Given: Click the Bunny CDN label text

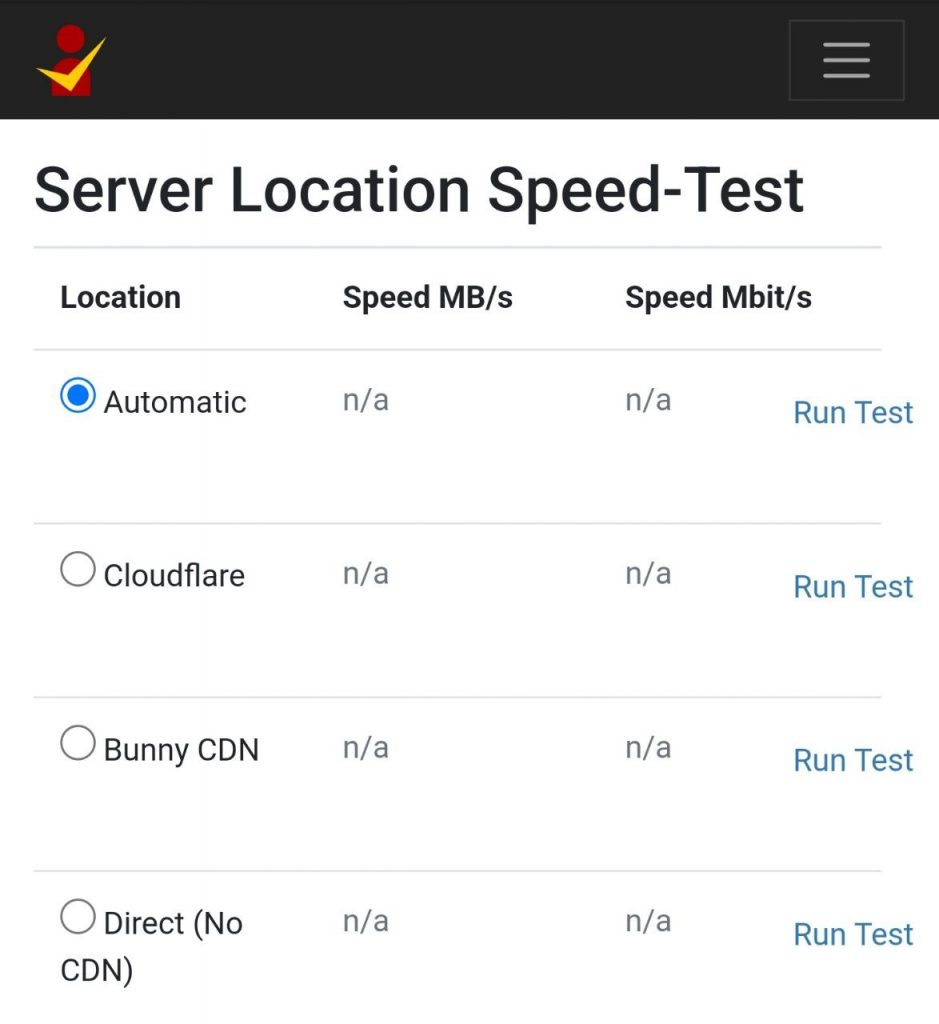Looking at the screenshot, I should pyautogui.click(x=182, y=750).
